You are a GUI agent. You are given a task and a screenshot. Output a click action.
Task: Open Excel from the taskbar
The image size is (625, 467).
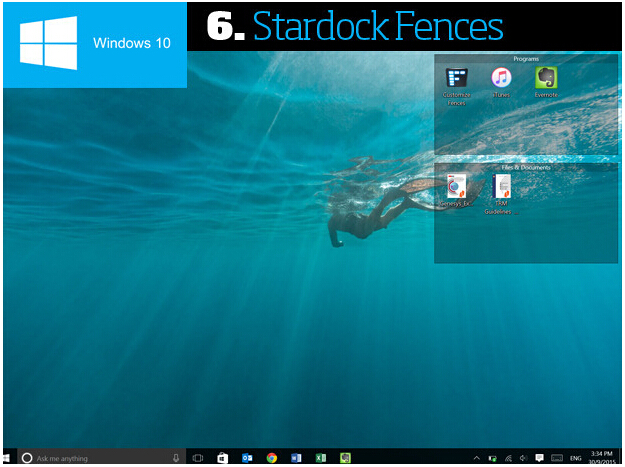[x=320, y=458]
